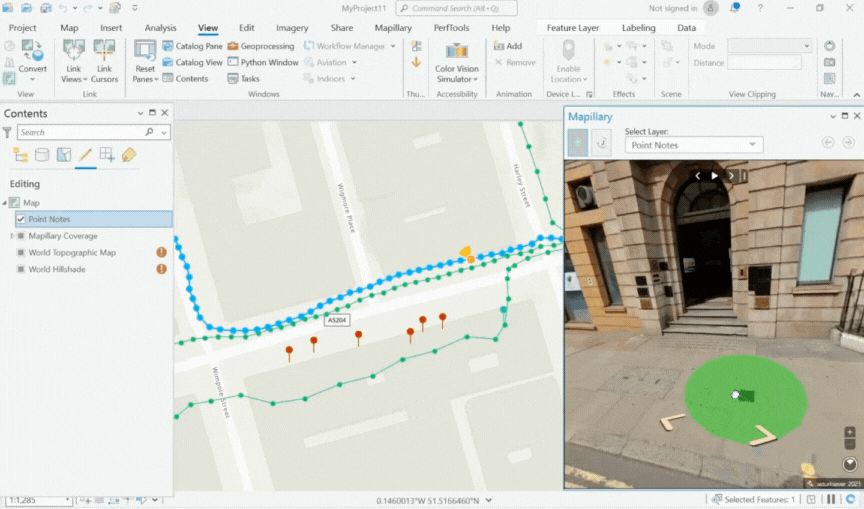Switch to List By Labeling tag

coord(129,155)
